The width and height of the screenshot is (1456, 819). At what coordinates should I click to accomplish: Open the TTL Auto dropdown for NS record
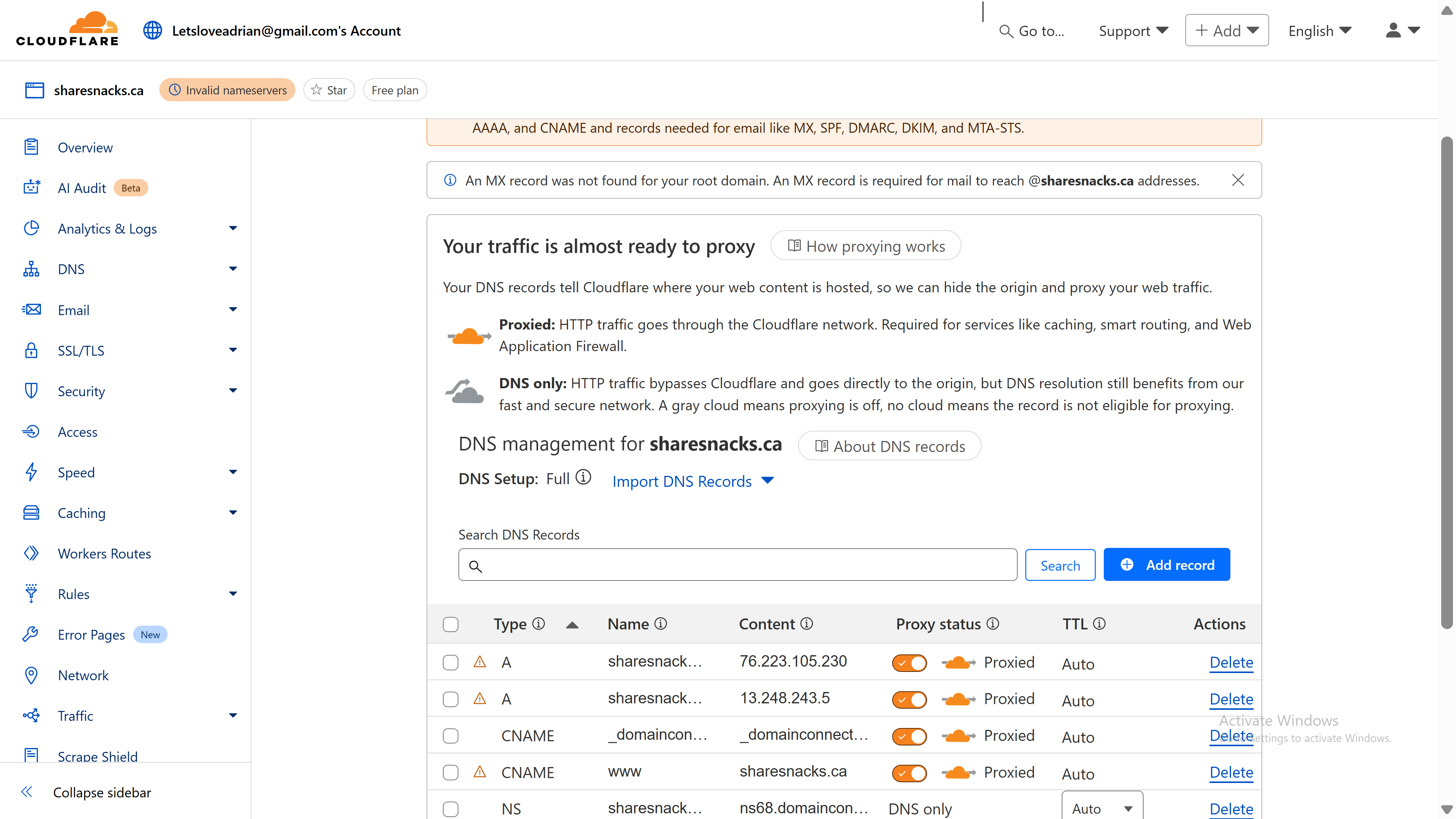point(1101,808)
